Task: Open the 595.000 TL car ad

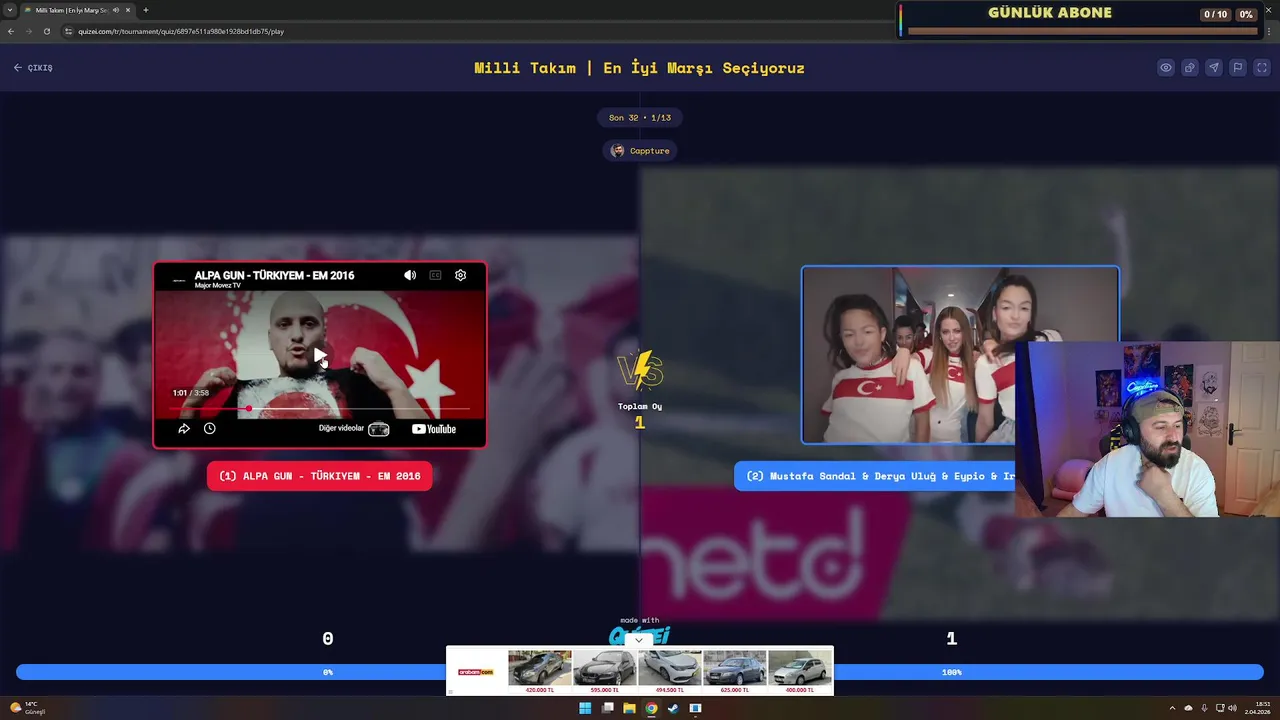Action: (x=604, y=672)
